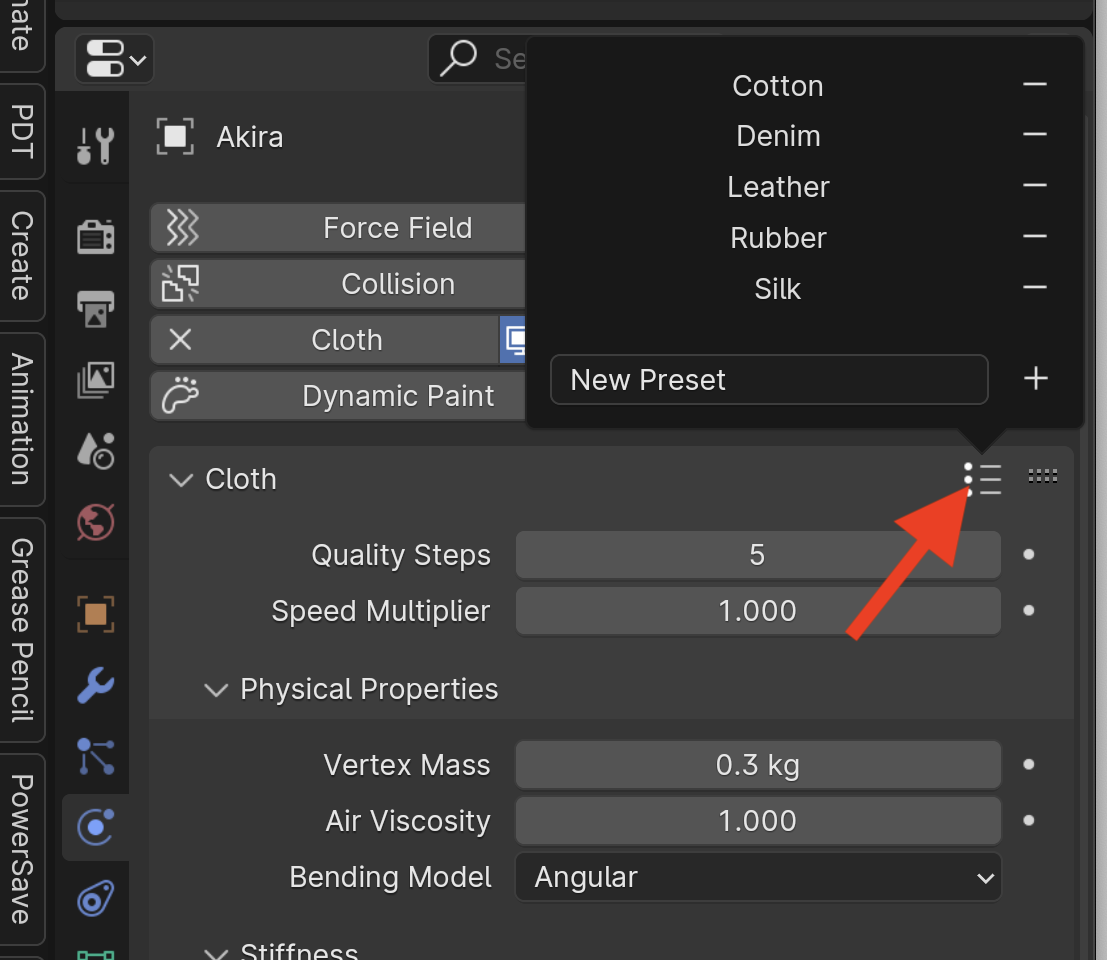The image size is (1107, 960).
Task: Click the plus icon to add preset
Action: (x=1036, y=379)
